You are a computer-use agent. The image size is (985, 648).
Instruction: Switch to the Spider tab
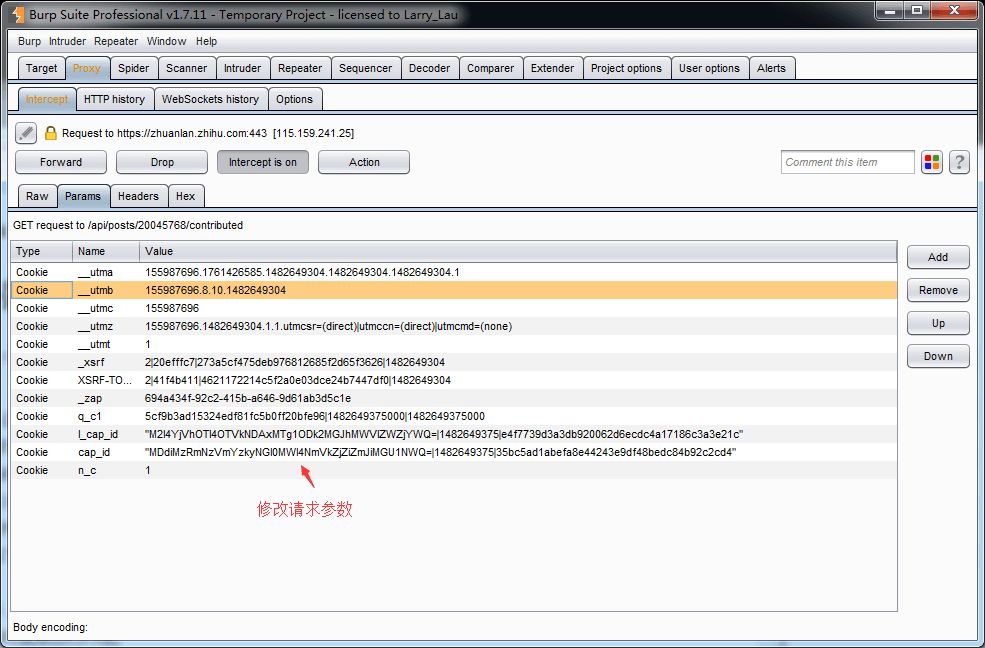point(134,68)
